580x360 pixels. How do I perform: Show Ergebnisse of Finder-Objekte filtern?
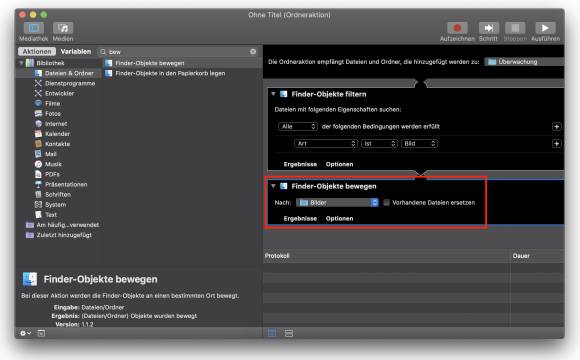pyautogui.click(x=300, y=164)
